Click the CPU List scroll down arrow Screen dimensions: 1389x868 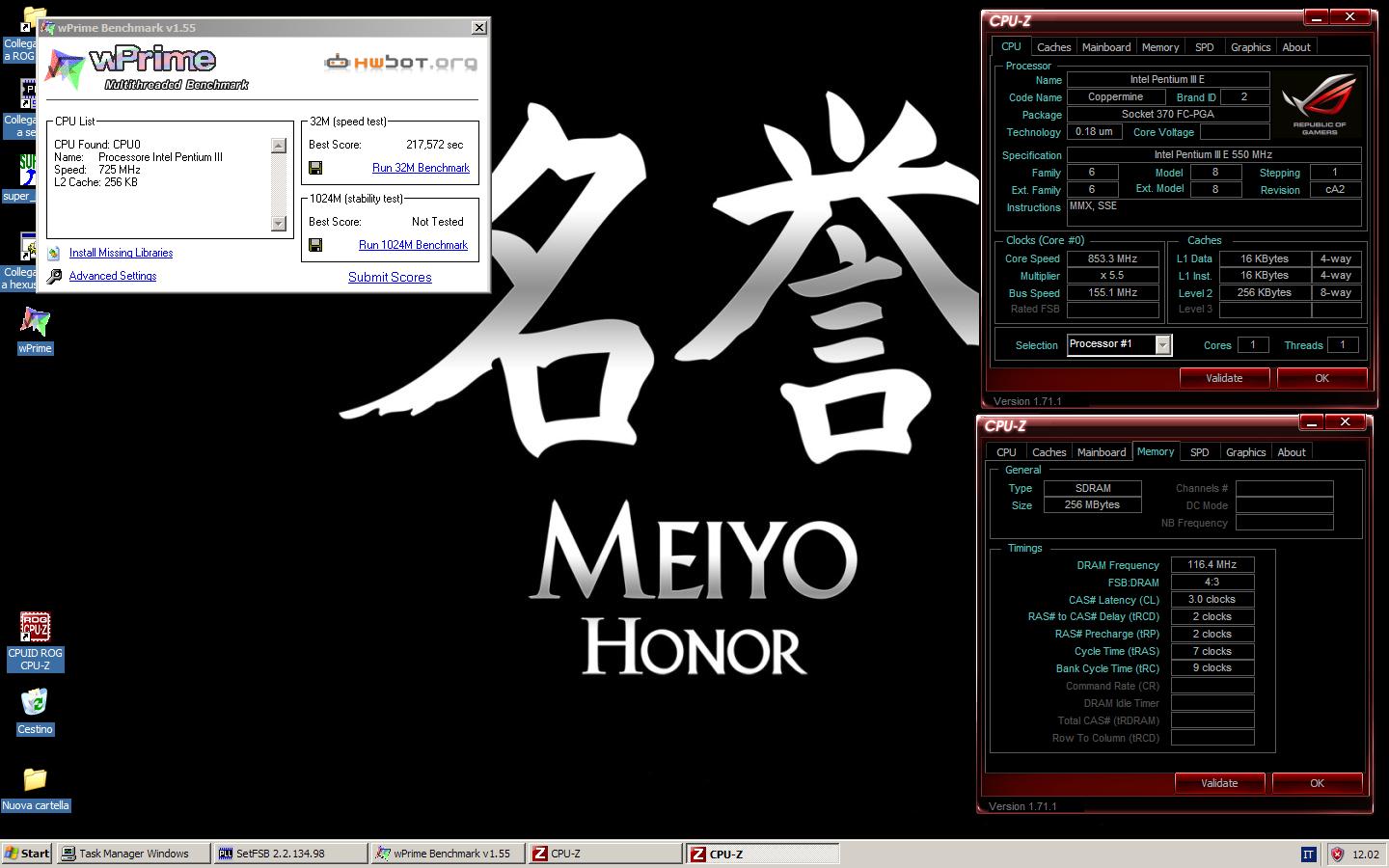tap(279, 224)
